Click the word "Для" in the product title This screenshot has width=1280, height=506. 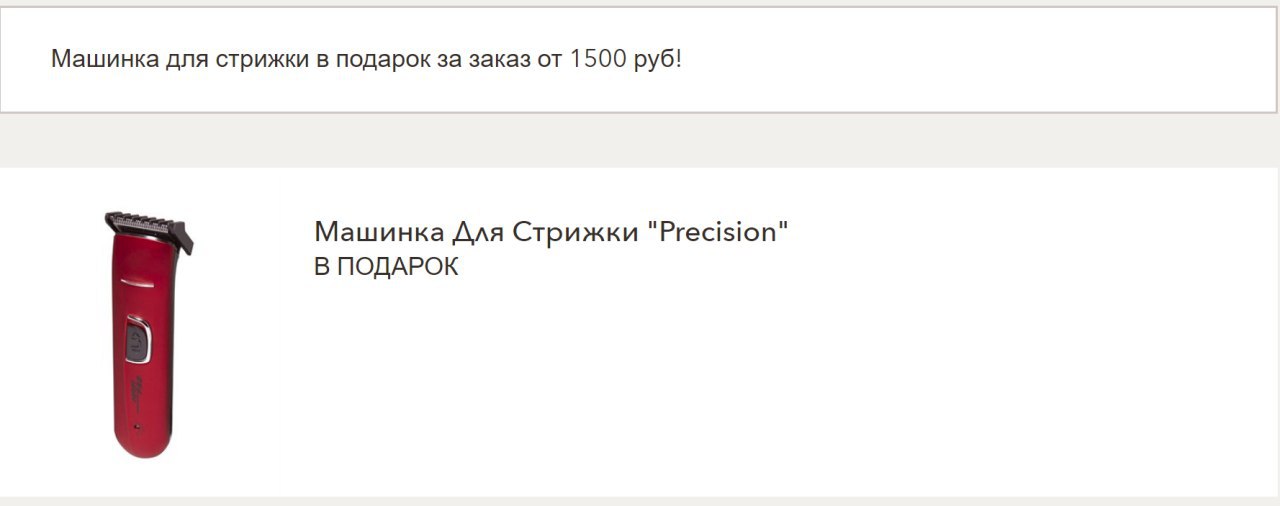(x=477, y=231)
